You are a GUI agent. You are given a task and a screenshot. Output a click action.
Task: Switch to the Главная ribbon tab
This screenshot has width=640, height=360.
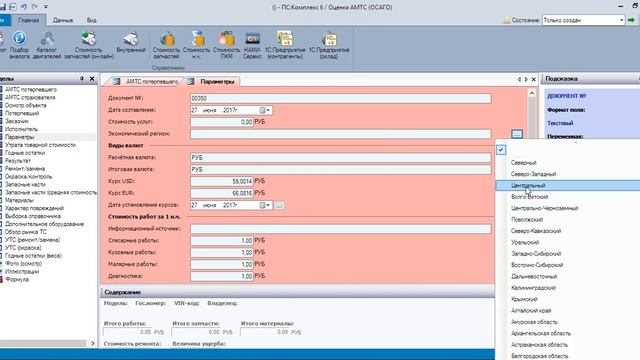pos(29,20)
